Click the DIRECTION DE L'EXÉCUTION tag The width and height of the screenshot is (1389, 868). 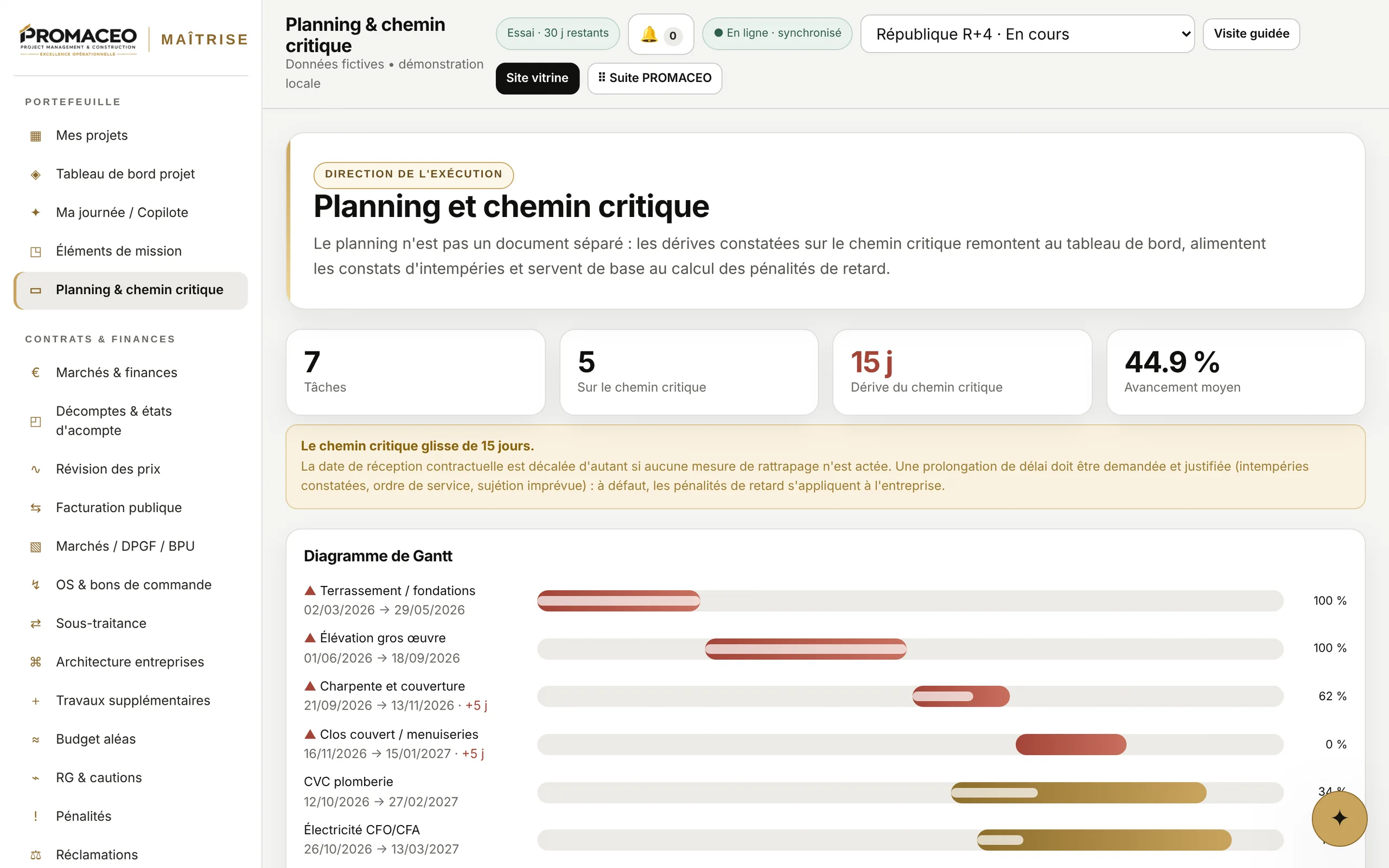[413, 175]
